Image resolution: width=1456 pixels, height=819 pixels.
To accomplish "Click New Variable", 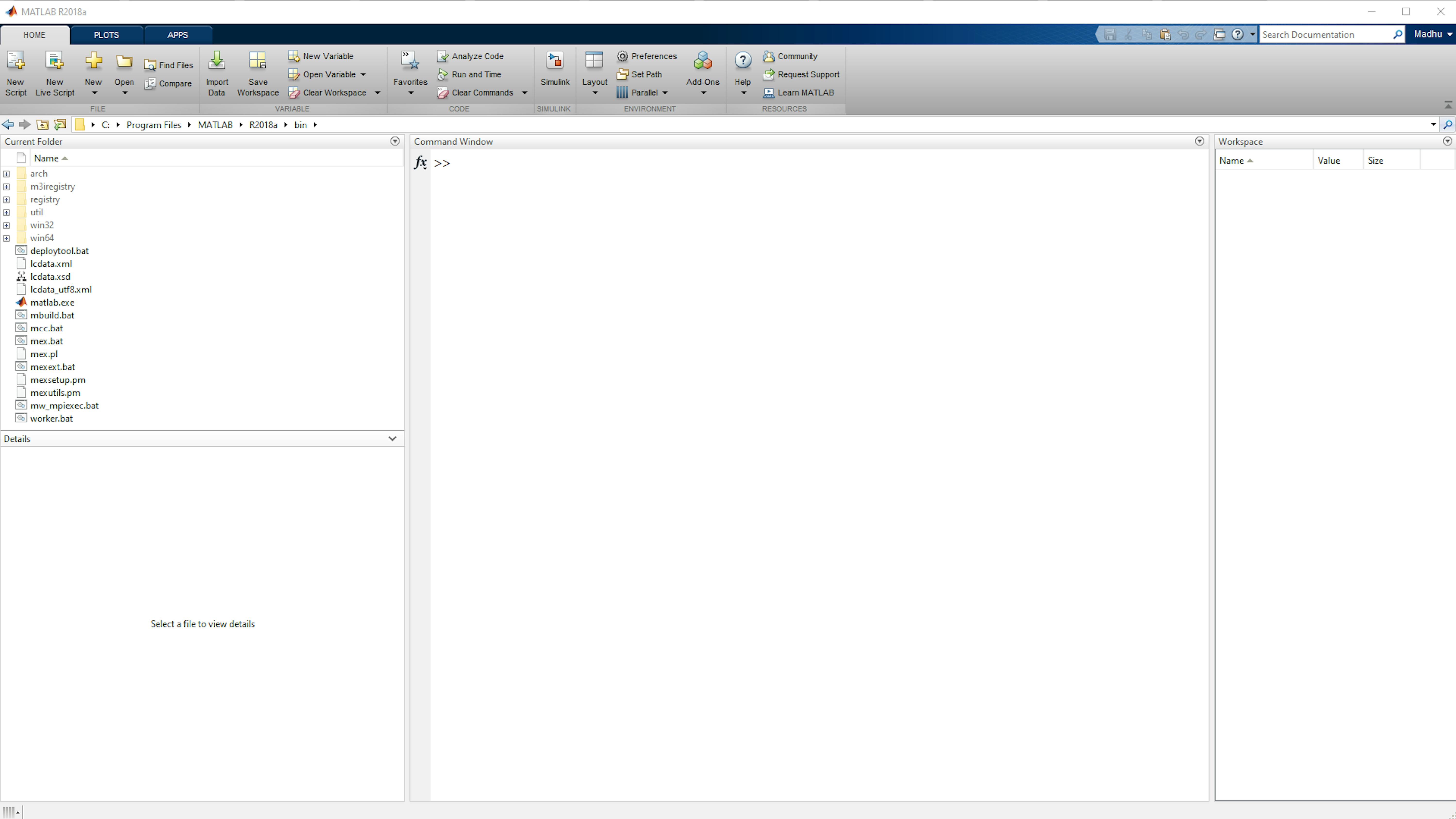I will click(x=321, y=56).
